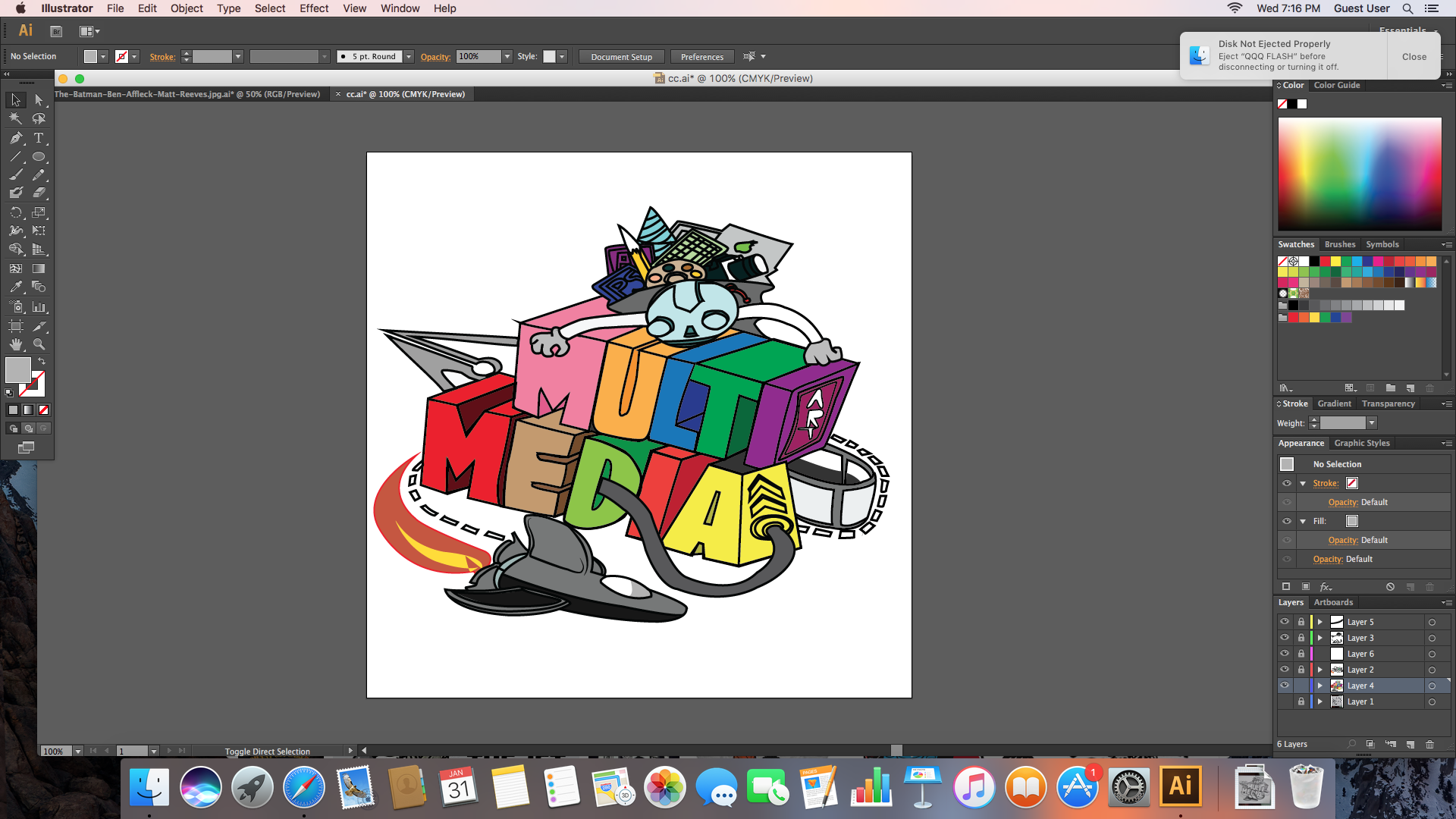This screenshot has width=1456, height=819.
Task: Select the Hand tool
Action: [16, 344]
